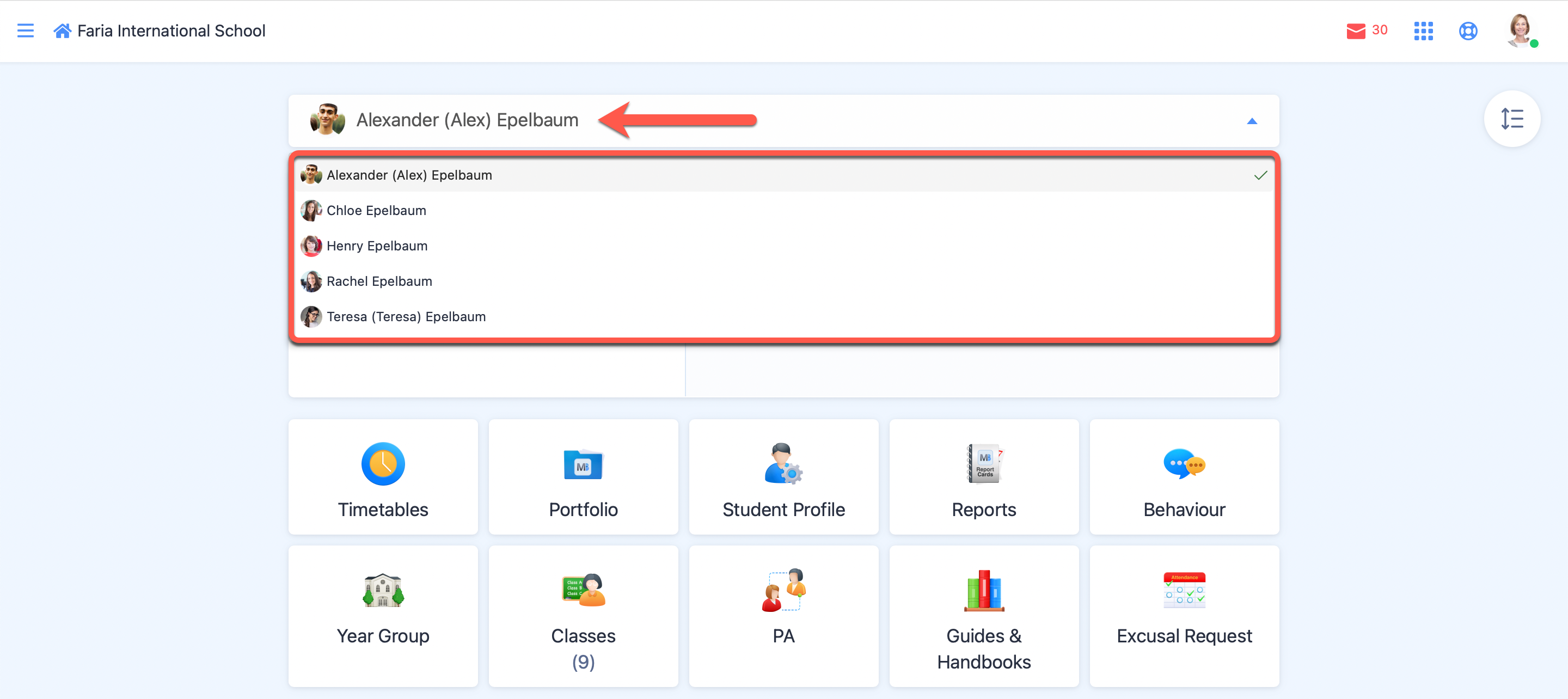Viewport: 1568px width, 699px height.
Task: Open the Student Profile icon
Action: (783, 464)
